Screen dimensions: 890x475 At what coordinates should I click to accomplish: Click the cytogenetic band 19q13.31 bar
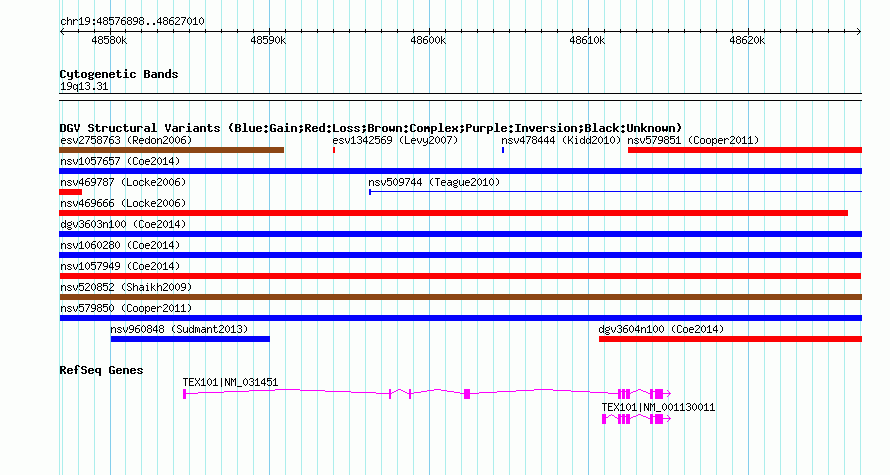pyautogui.click(x=460, y=97)
